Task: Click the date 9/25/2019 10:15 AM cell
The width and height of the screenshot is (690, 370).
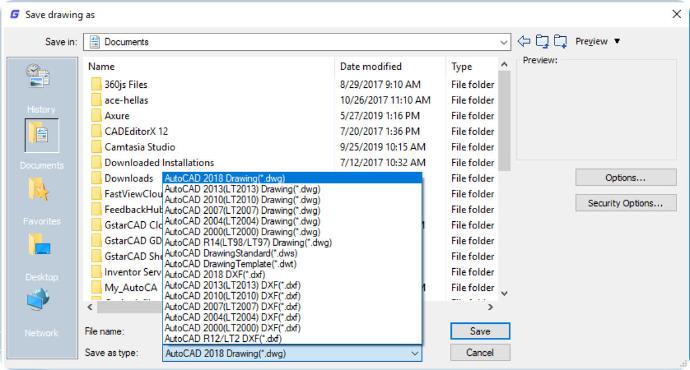Action: point(383,147)
